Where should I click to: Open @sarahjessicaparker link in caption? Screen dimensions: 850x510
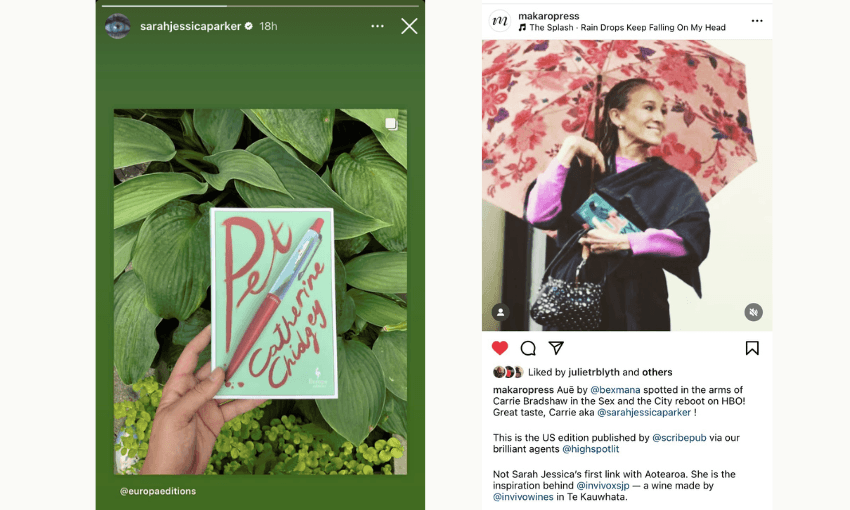tap(644, 412)
